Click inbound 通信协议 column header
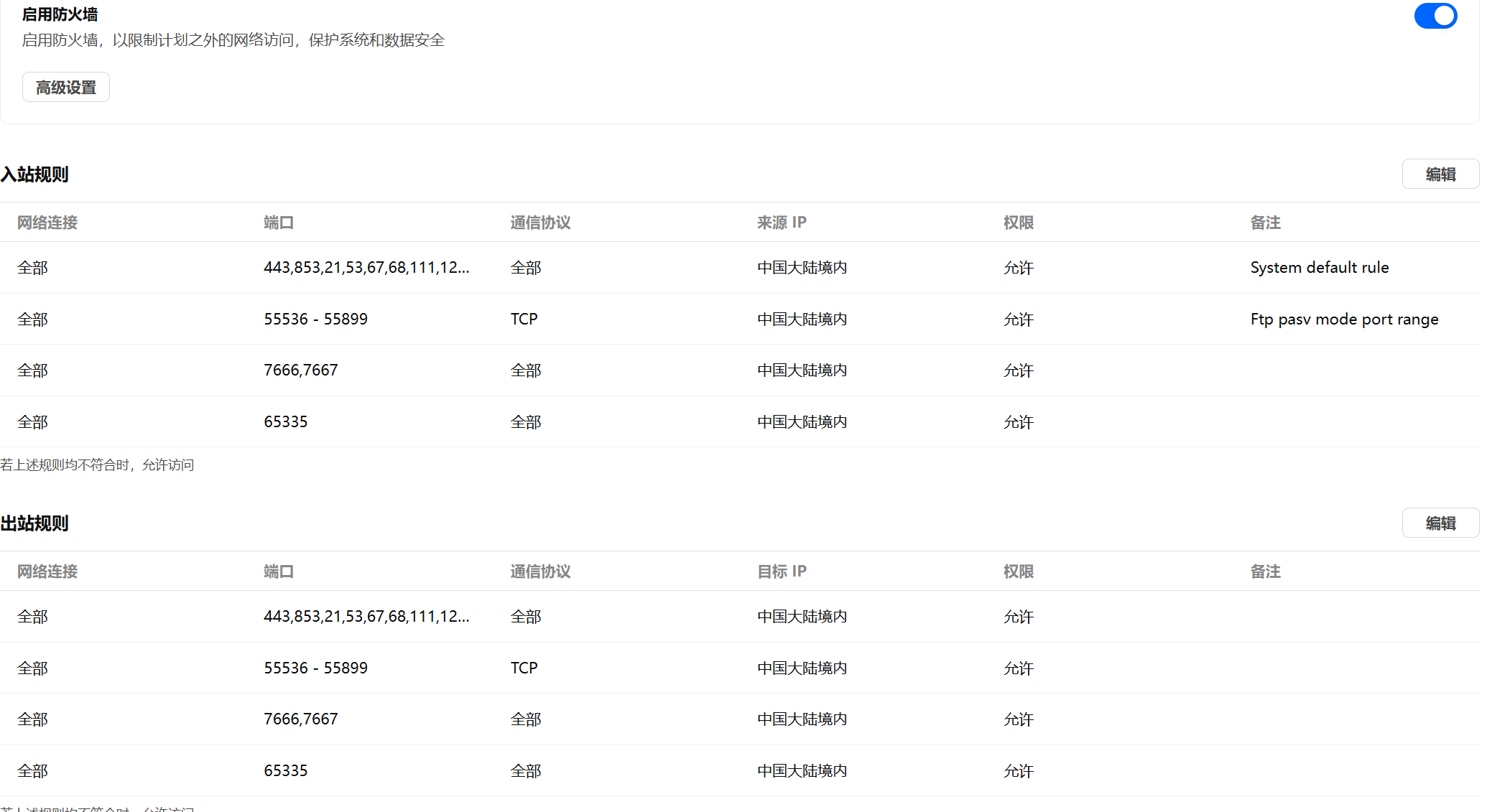 click(540, 223)
